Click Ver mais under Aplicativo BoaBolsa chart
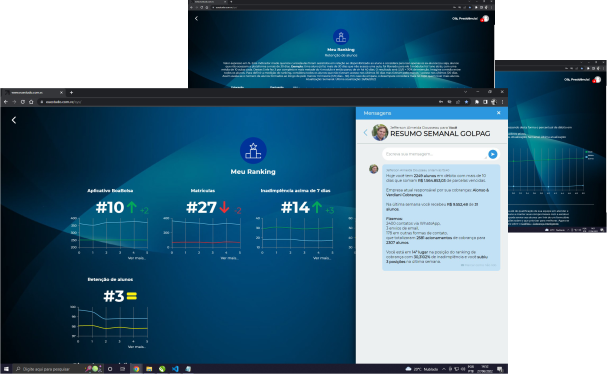The image size is (607, 374). (x=137, y=258)
